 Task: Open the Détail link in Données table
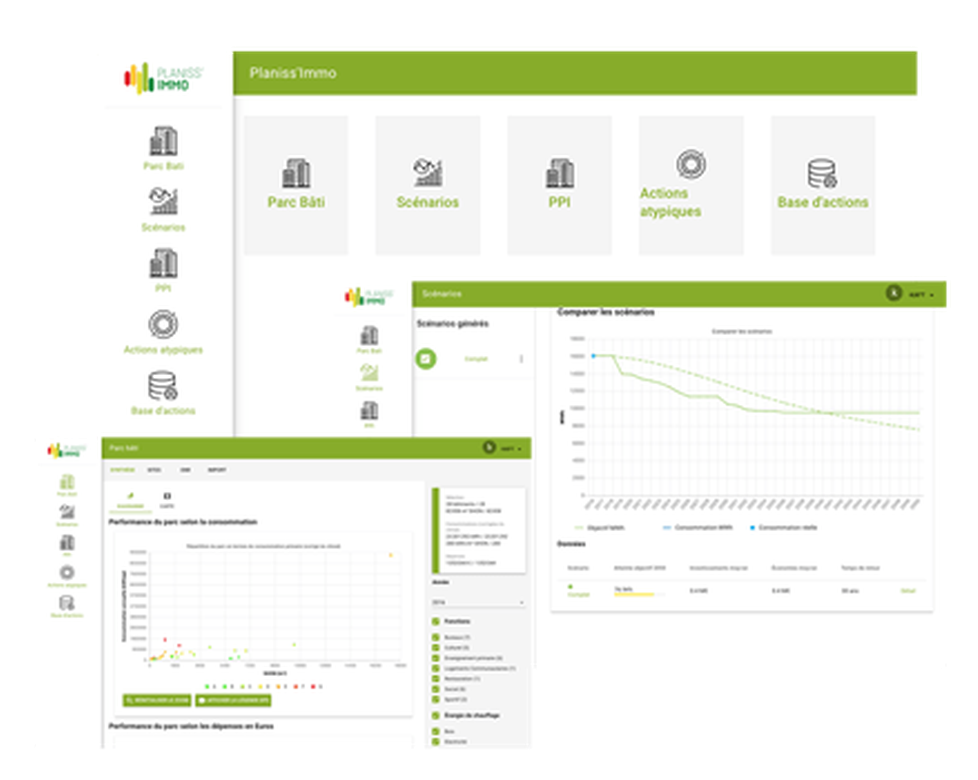click(908, 590)
